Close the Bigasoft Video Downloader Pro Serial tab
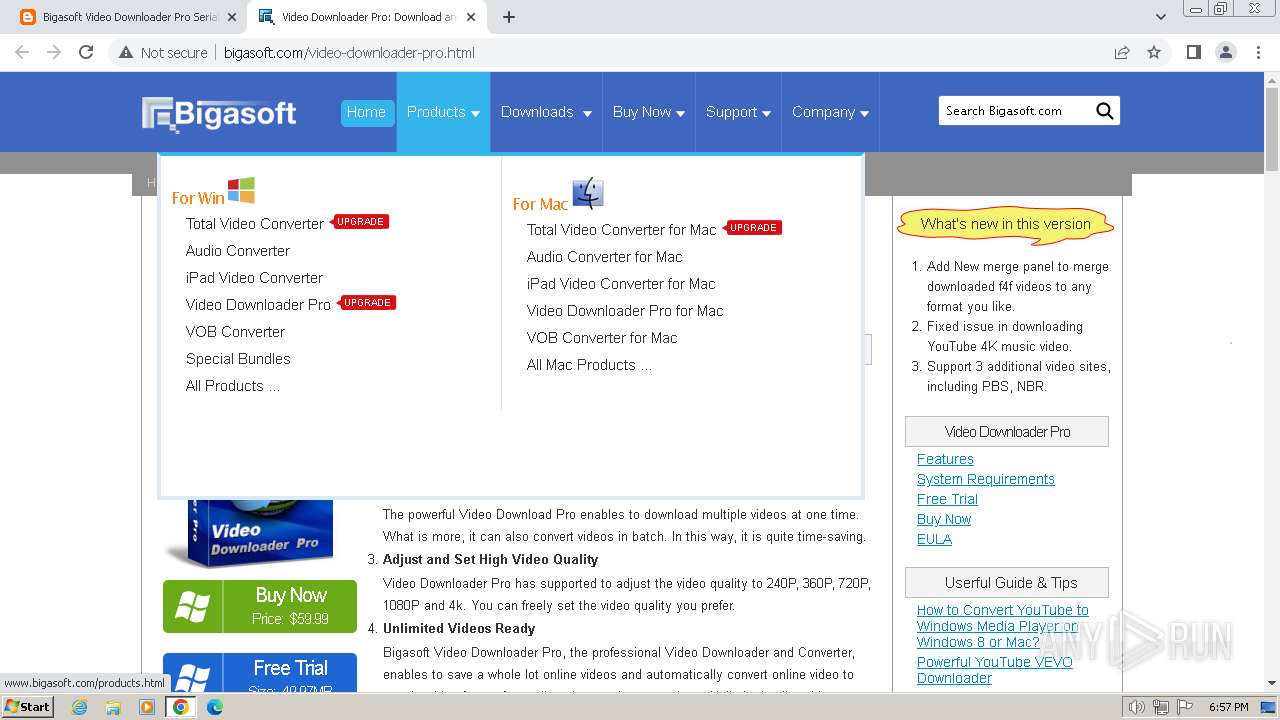The image size is (1280, 720). click(x=231, y=17)
